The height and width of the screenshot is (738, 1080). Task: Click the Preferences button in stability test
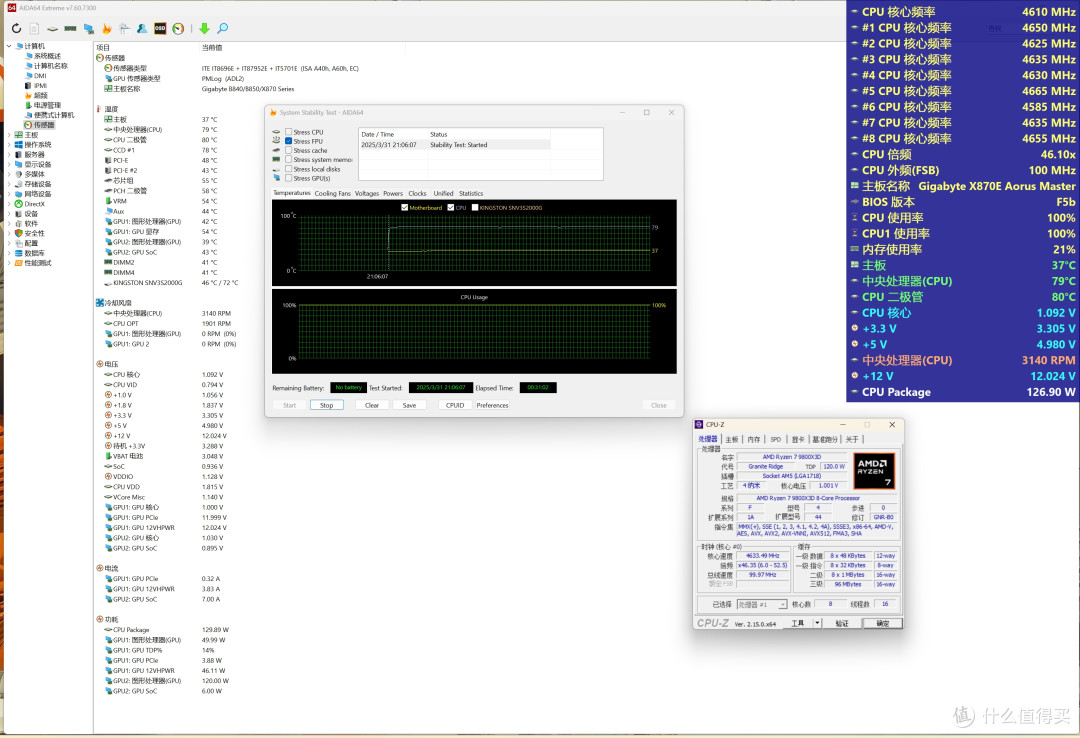pyautogui.click(x=492, y=405)
